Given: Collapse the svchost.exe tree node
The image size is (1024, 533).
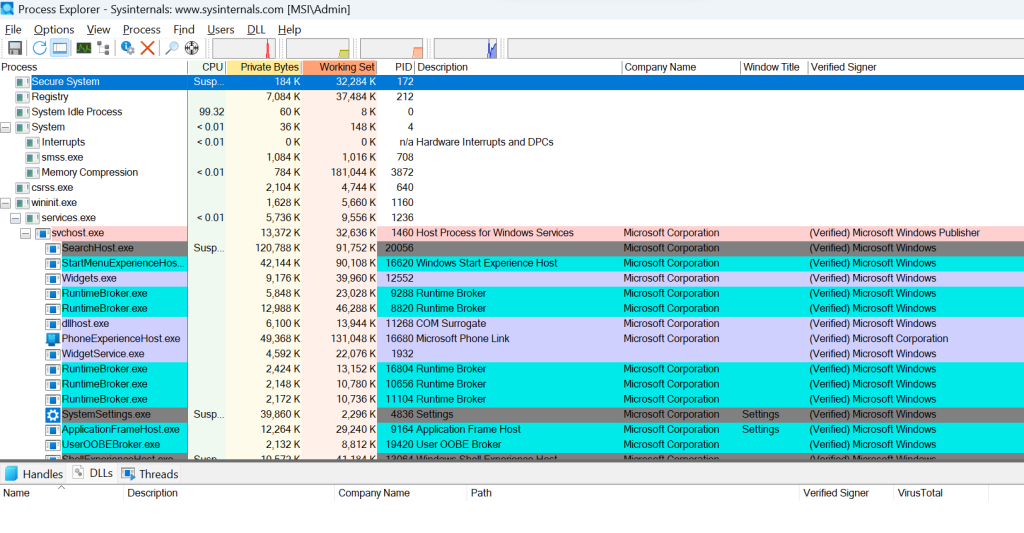Looking at the screenshot, I should tap(25, 233).
